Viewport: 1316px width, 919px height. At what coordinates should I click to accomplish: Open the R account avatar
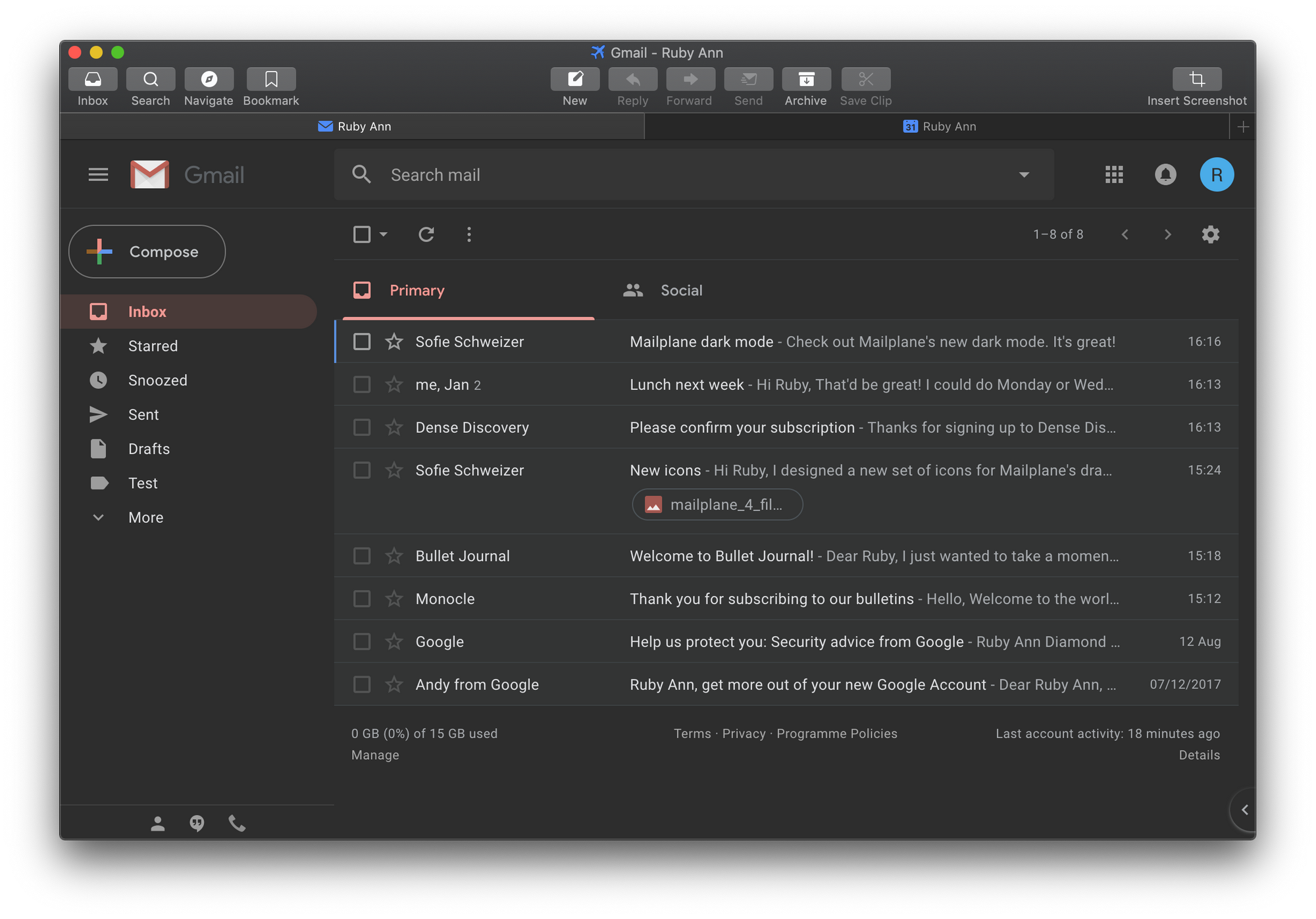click(x=1217, y=174)
